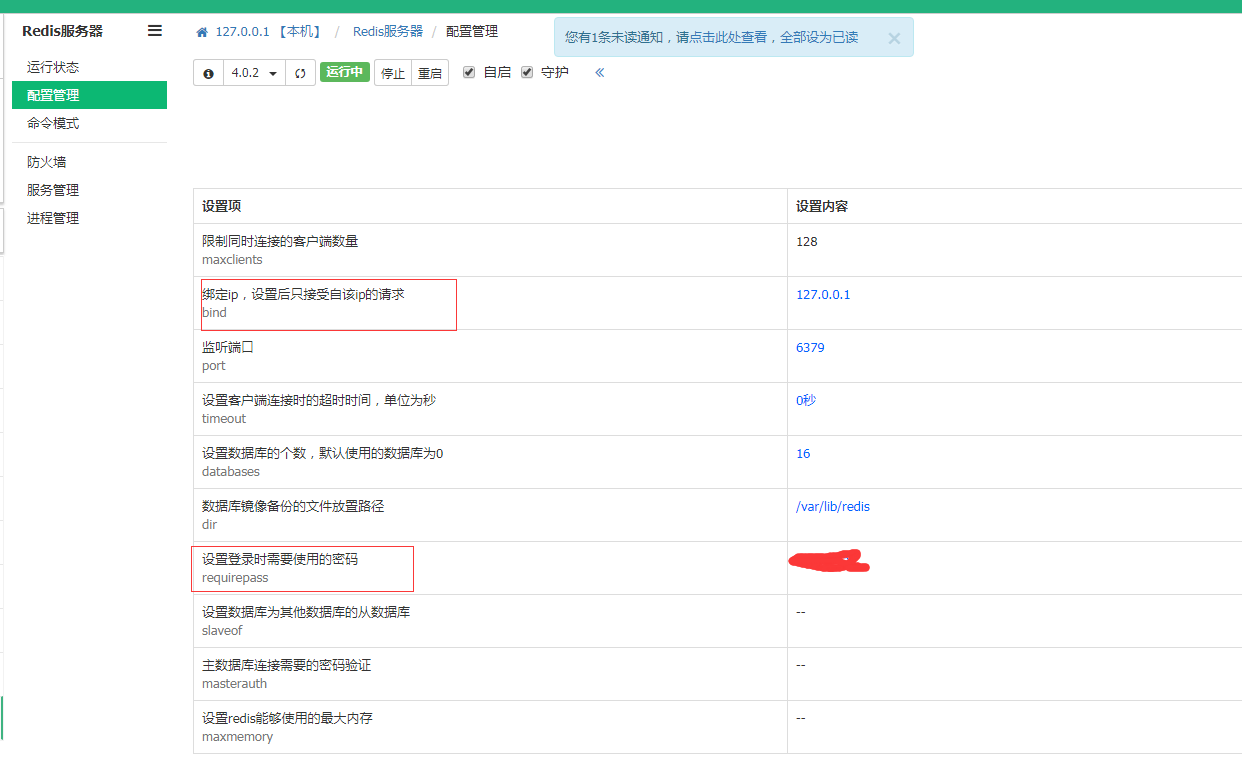The image size is (1242, 760).
Task: Edit the port value 6379
Action: click(x=810, y=348)
